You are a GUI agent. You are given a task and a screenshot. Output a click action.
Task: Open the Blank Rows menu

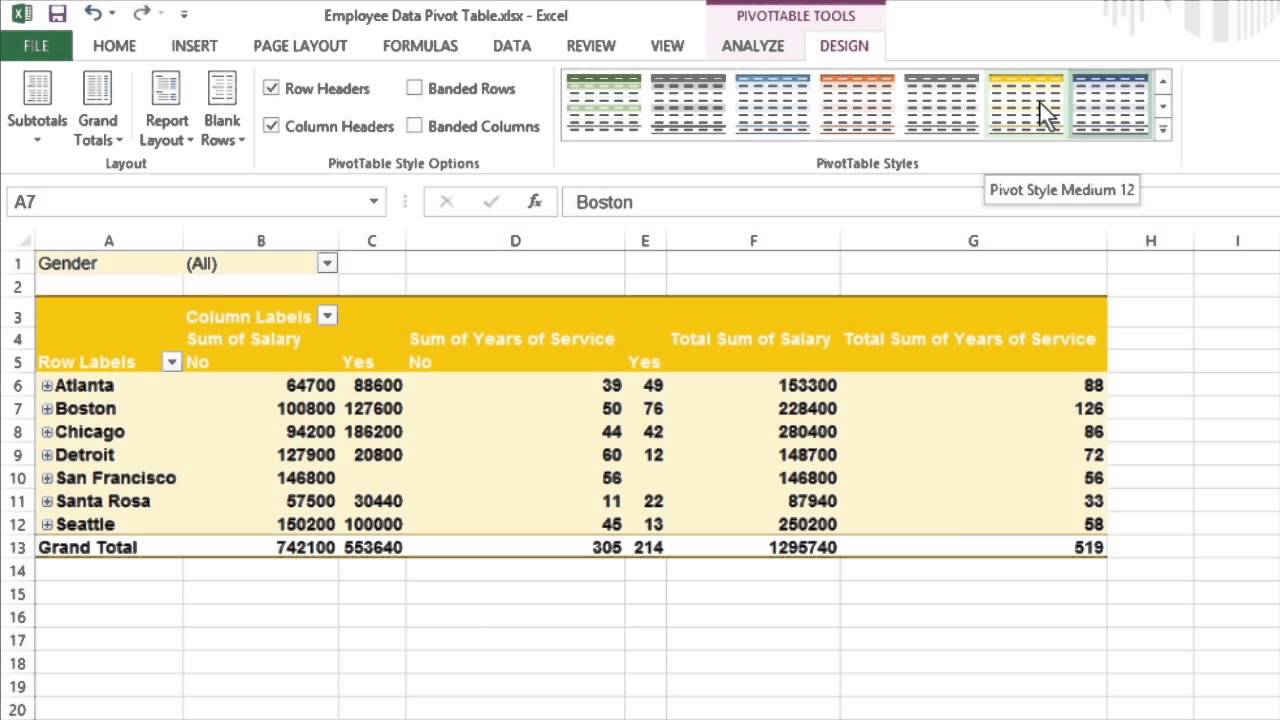pos(222,110)
